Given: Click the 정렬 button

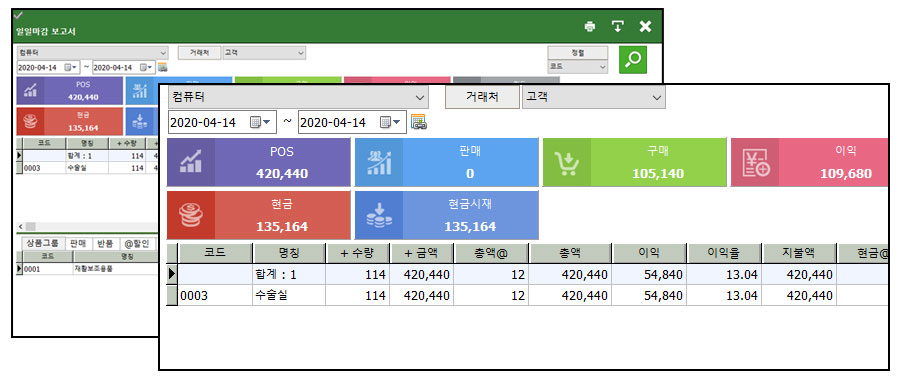Looking at the screenshot, I should 577,52.
